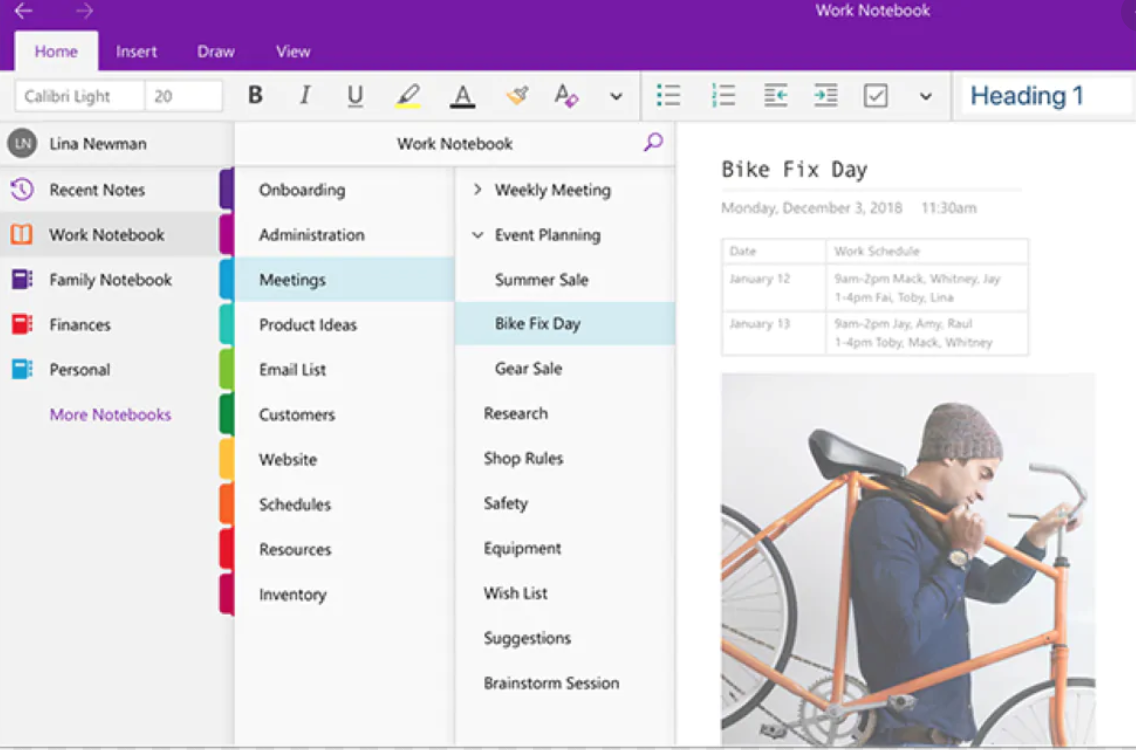Open Recent Notes clock icon
Image resolution: width=1136 pixels, height=750 pixels.
click(22, 189)
